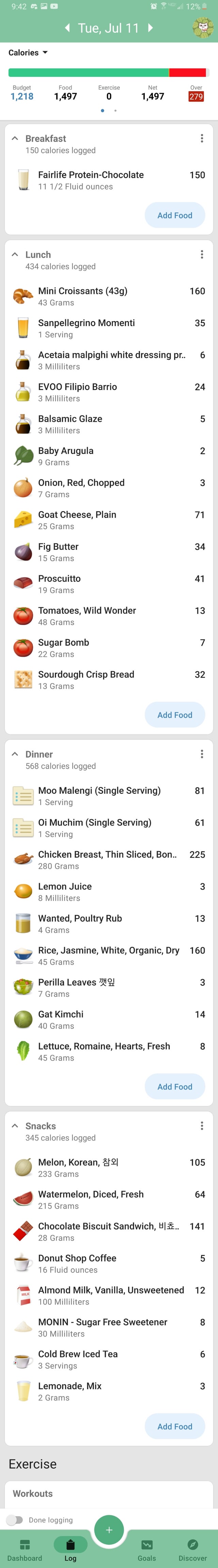Screen dimensions: 218x1568
Task: Click the calorie budget progress bar
Action: click(x=107, y=73)
